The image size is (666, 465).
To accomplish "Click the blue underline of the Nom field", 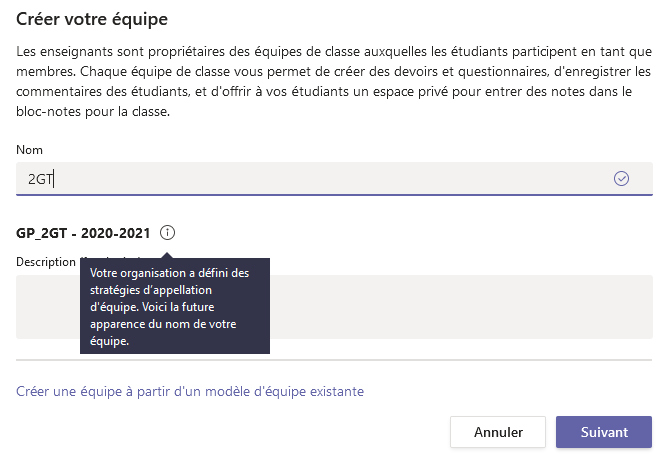I will (334, 195).
